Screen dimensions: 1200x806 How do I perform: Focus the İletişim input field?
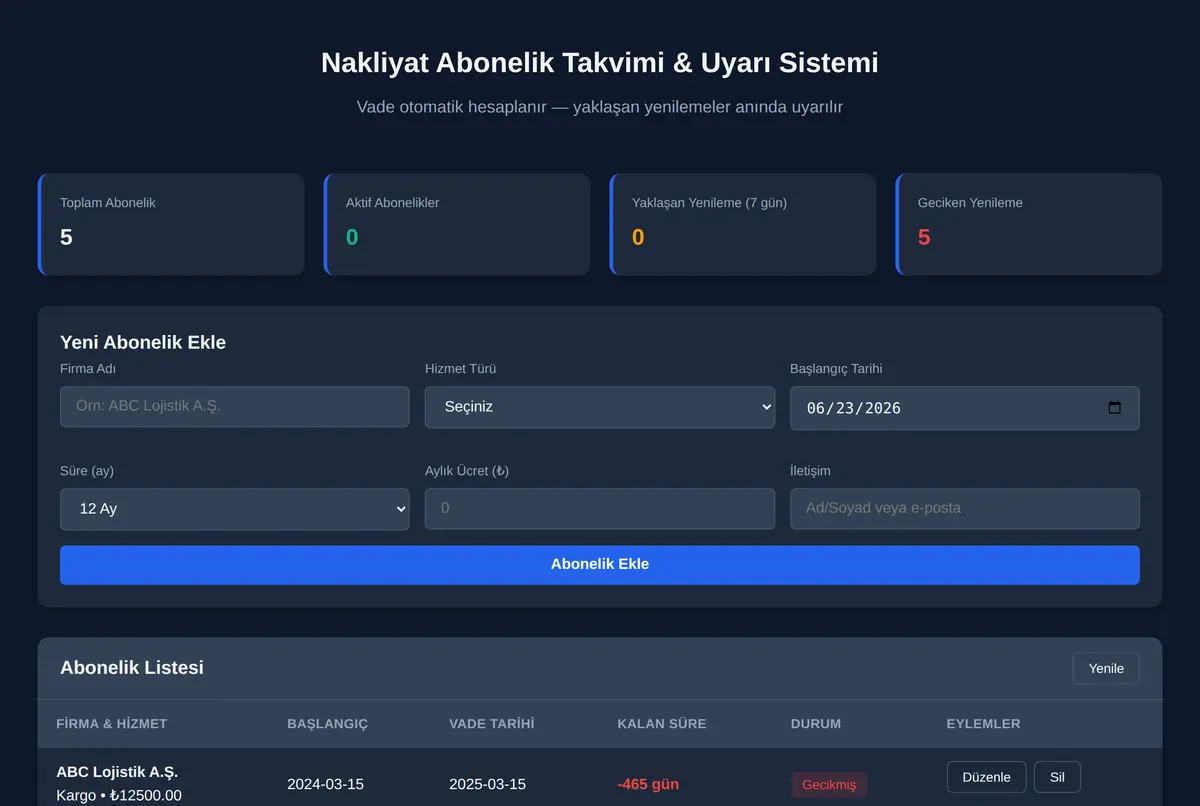965,509
